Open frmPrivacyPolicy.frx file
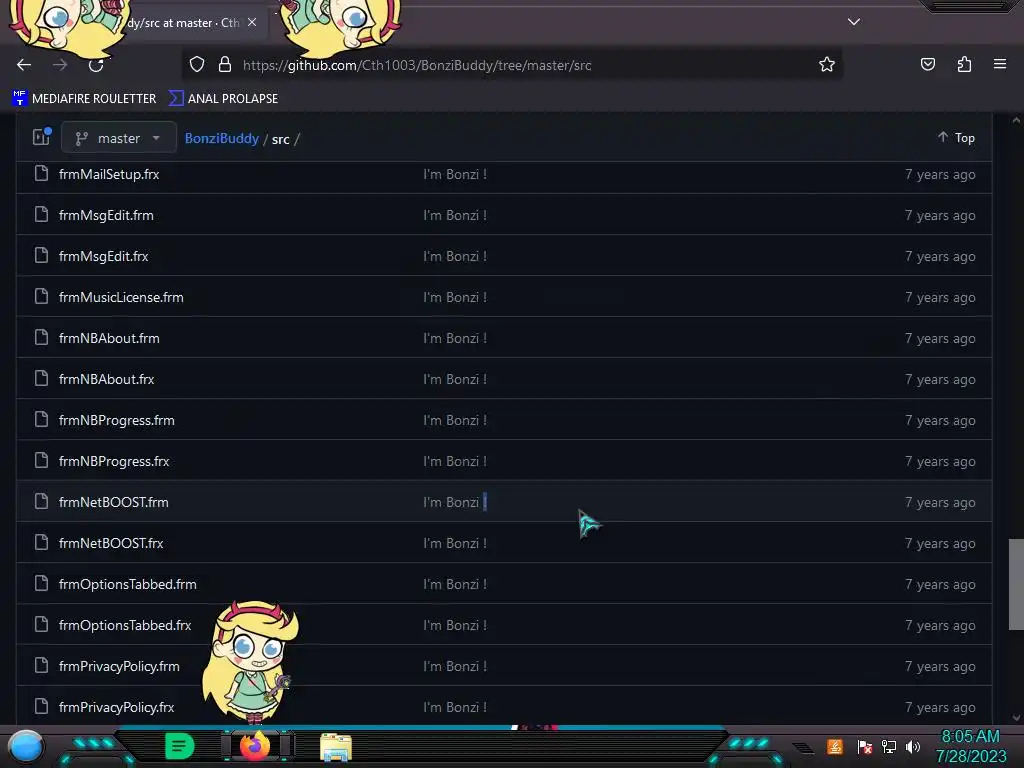Screen dimensions: 1024x768 (x=116, y=707)
